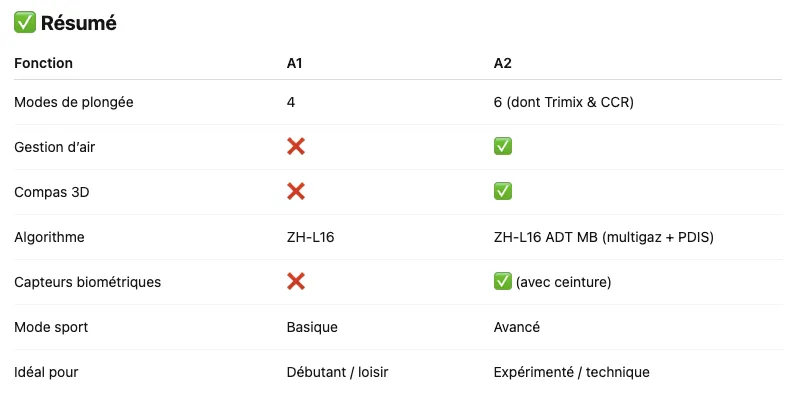Select the A1 column header
This screenshot has width=804, height=412.
[x=295, y=63]
